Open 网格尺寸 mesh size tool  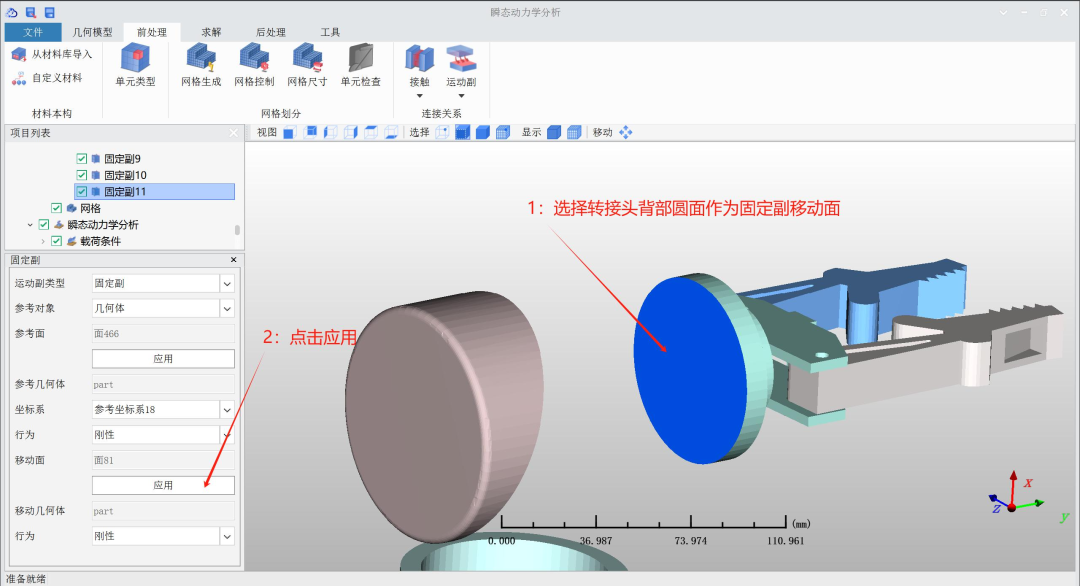pos(307,65)
